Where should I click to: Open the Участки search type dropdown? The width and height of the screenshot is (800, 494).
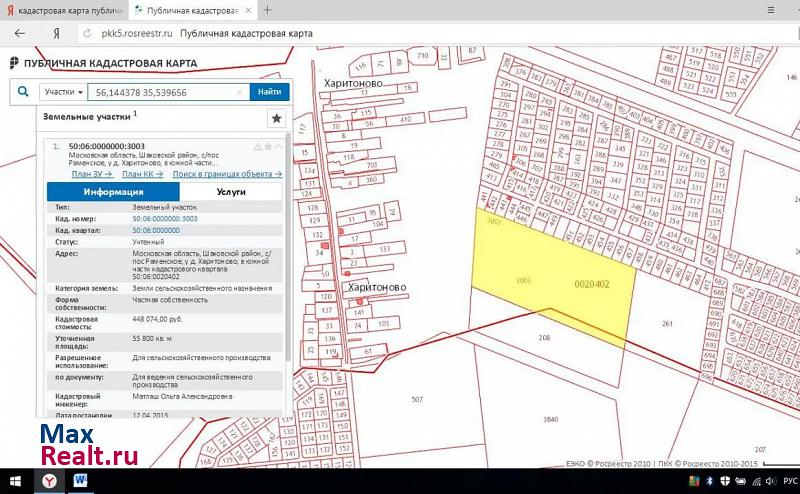click(63, 91)
